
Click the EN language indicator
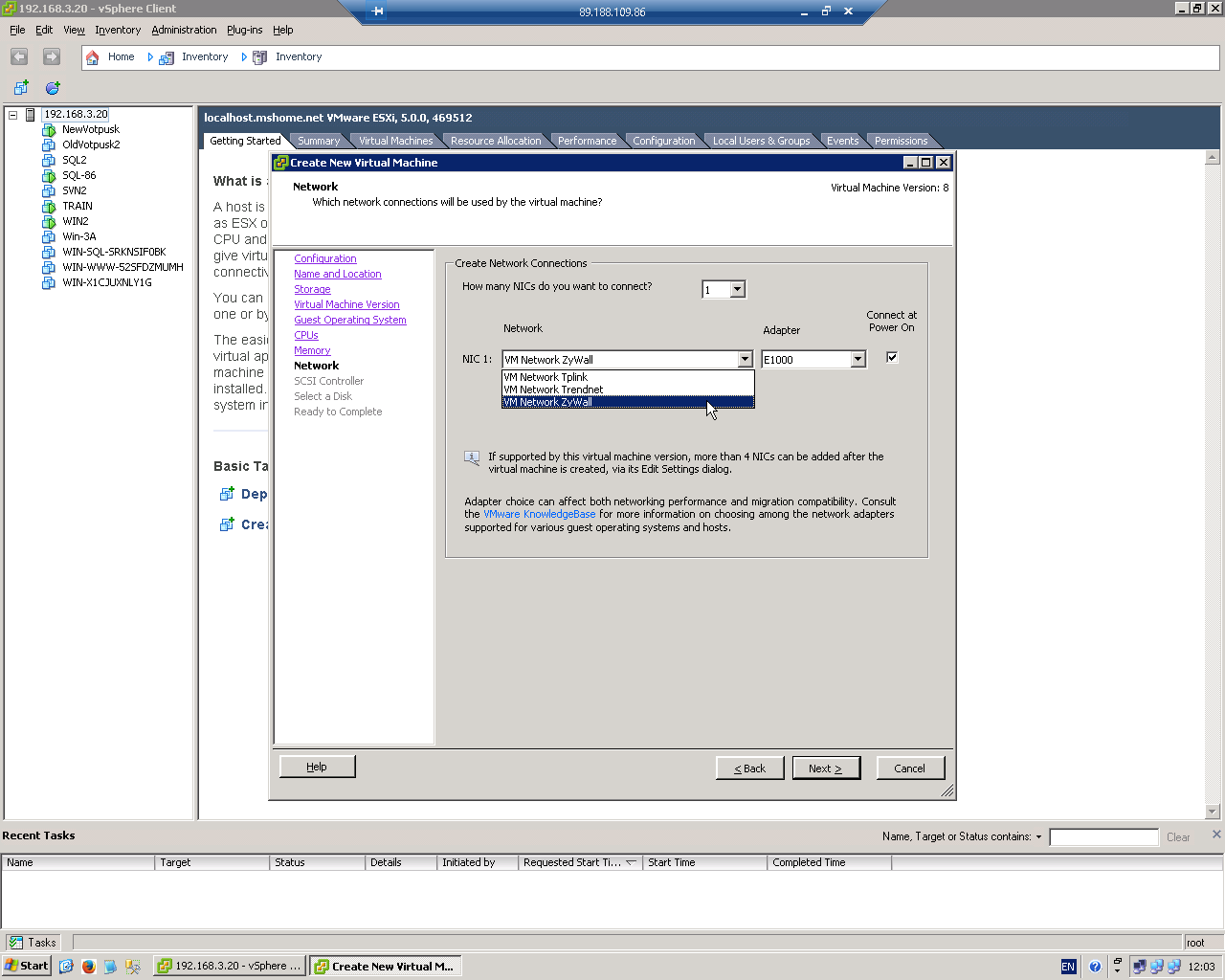click(1069, 967)
